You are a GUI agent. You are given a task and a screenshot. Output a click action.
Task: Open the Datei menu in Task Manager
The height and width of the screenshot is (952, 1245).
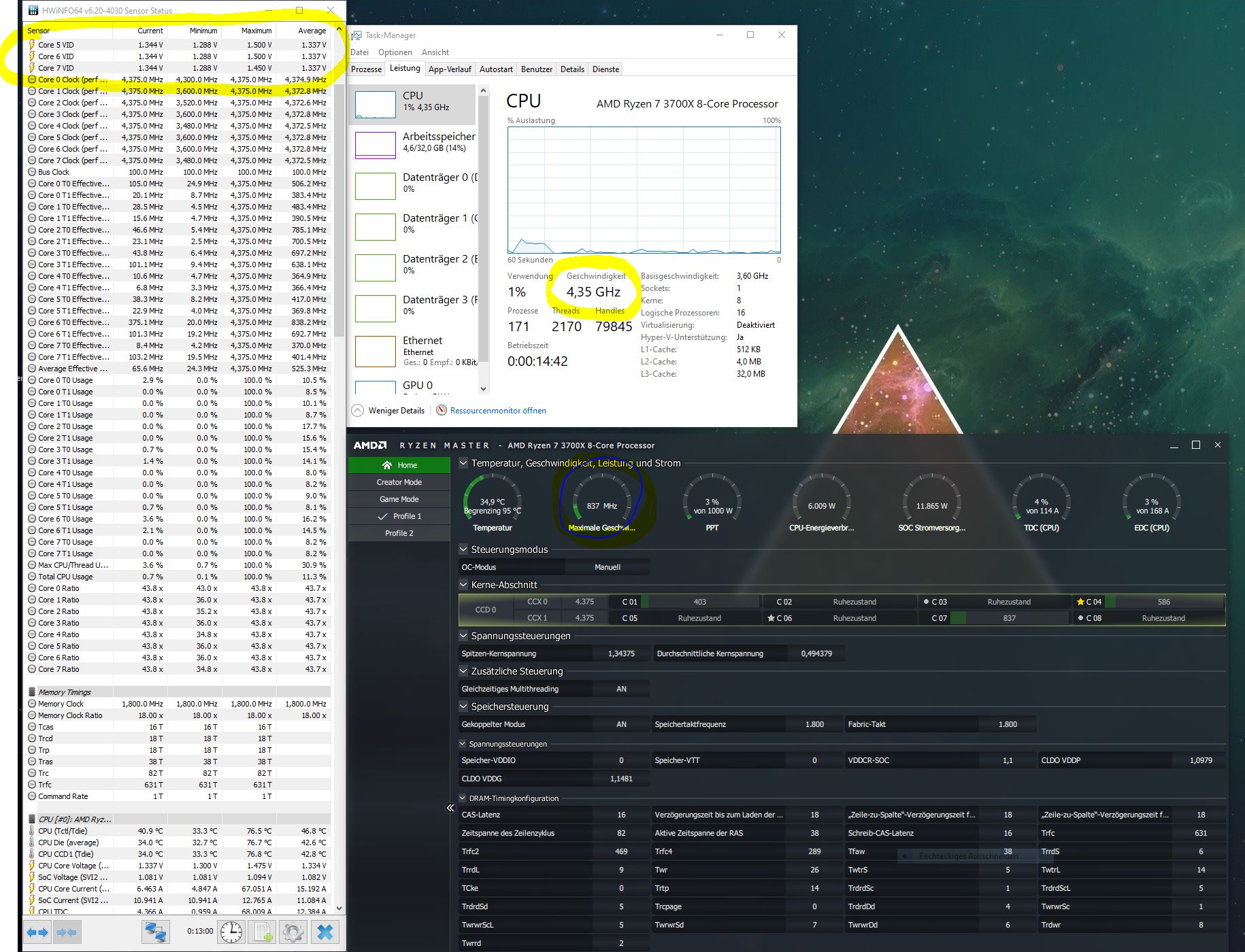tap(359, 52)
